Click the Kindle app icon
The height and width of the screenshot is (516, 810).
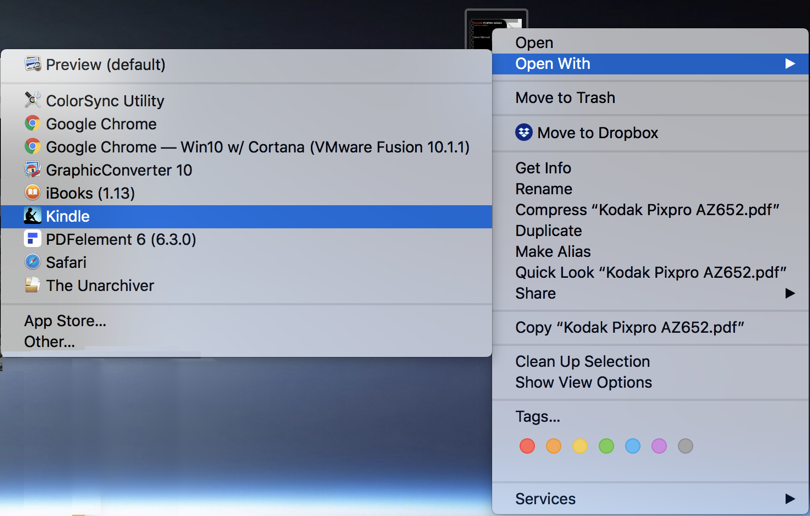(32, 216)
